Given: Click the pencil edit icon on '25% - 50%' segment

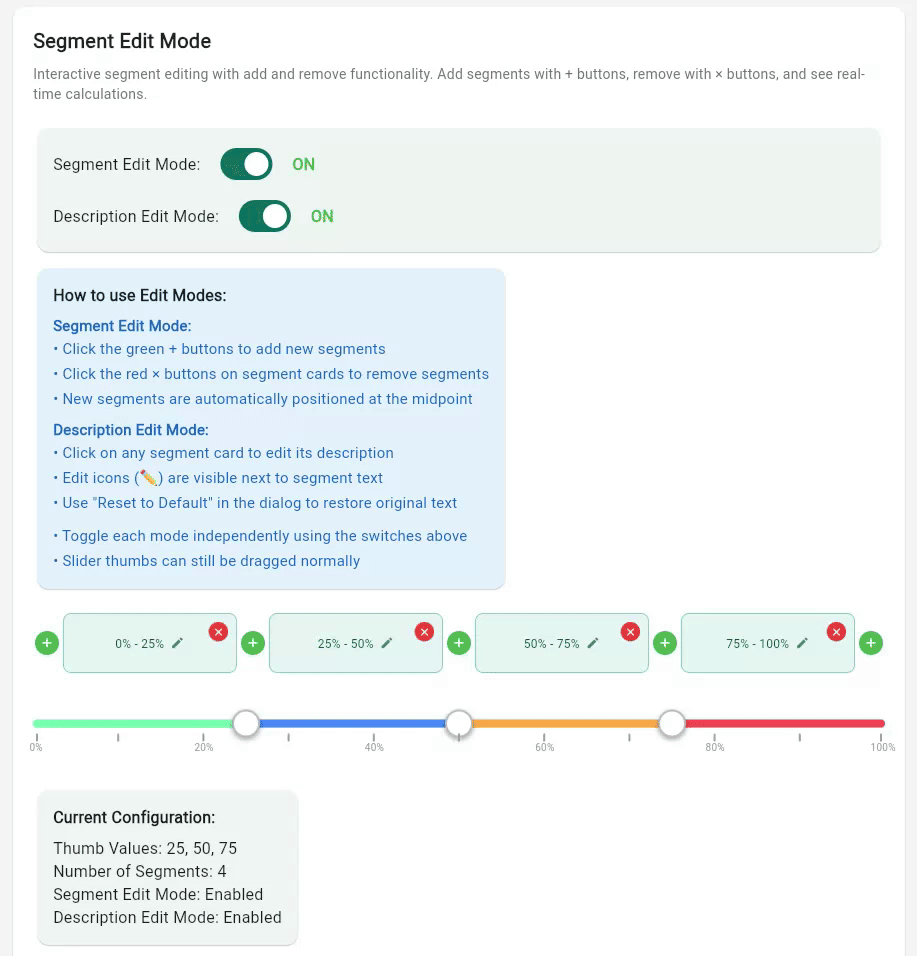Looking at the screenshot, I should pyautogui.click(x=388, y=643).
